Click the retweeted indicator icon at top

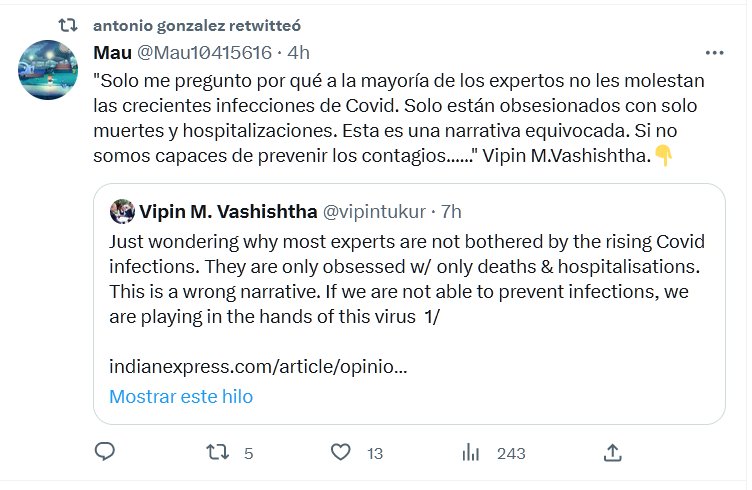69,24
